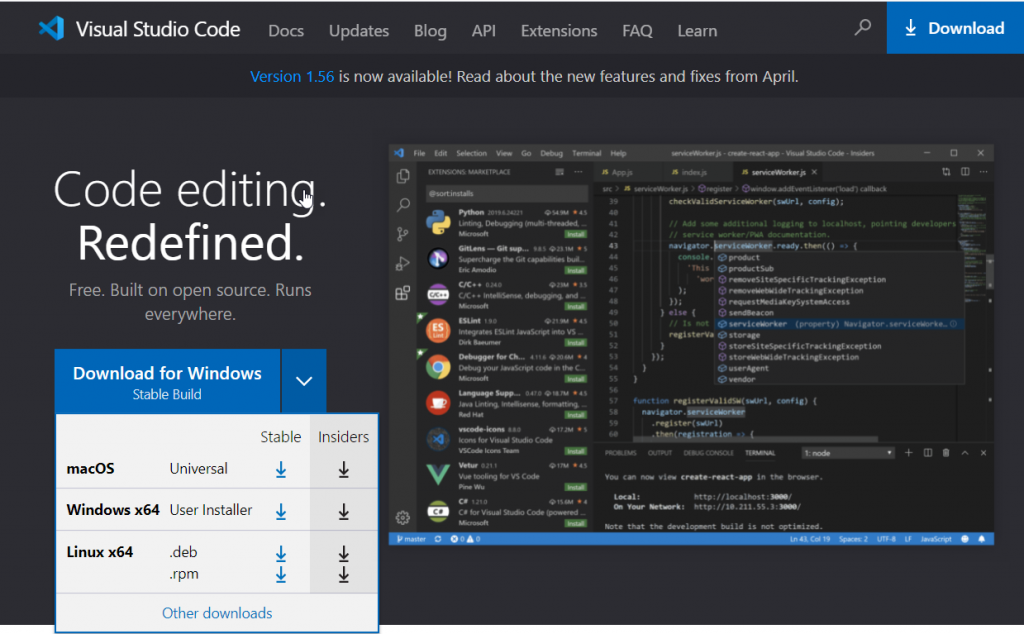Click the JavaScript language mode in status bar

coord(936,539)
